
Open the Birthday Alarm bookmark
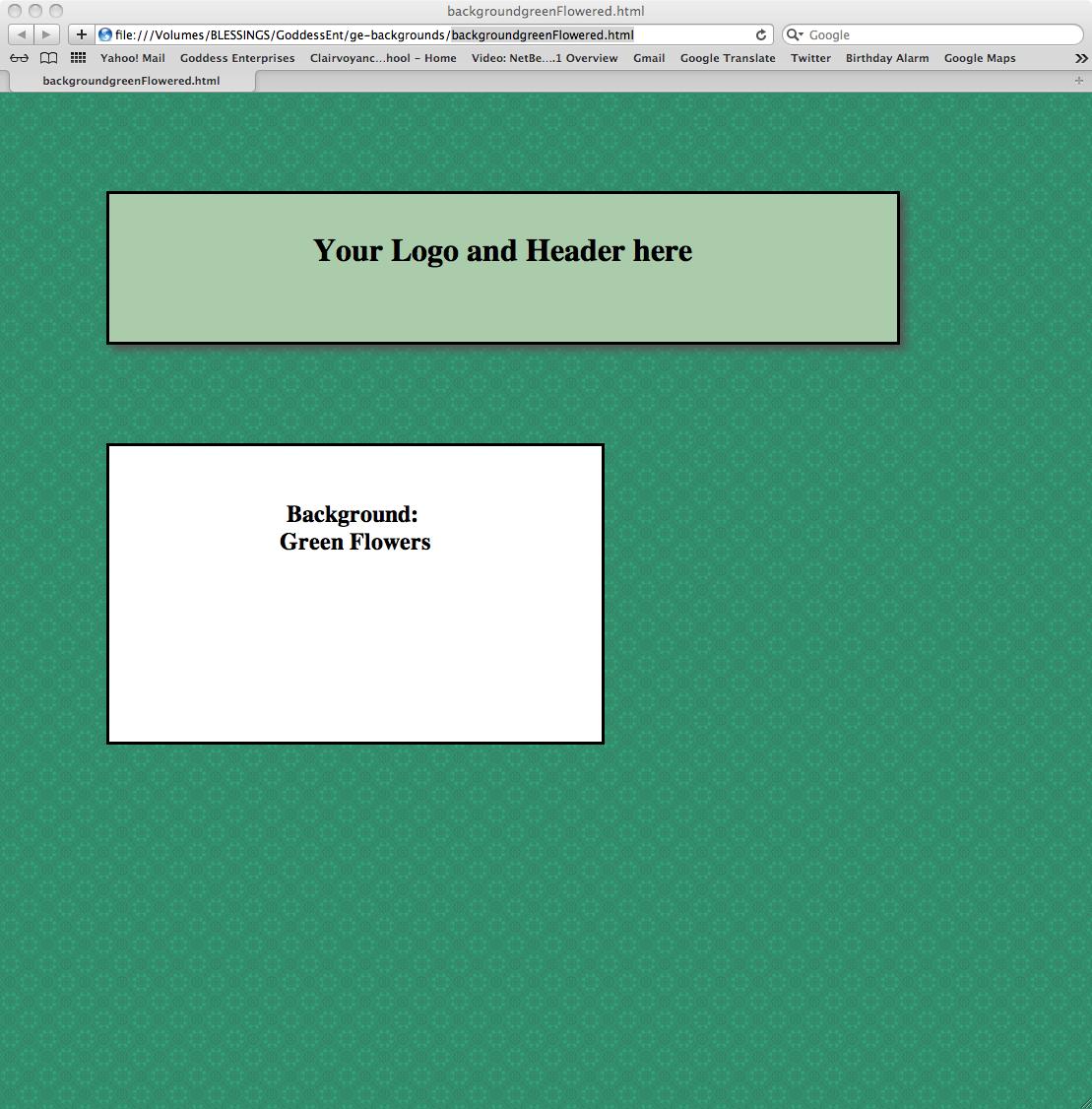pyautogui.click(x=886, y=59)
